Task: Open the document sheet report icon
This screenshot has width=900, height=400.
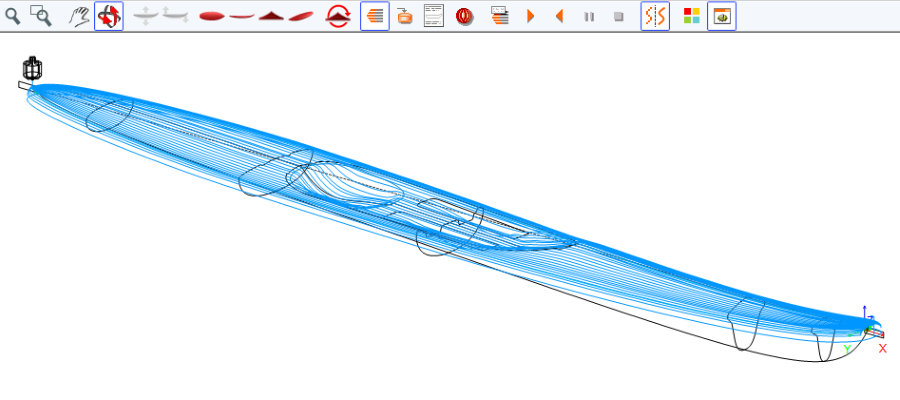Action: pyautogui.click(x=434, y=16)
